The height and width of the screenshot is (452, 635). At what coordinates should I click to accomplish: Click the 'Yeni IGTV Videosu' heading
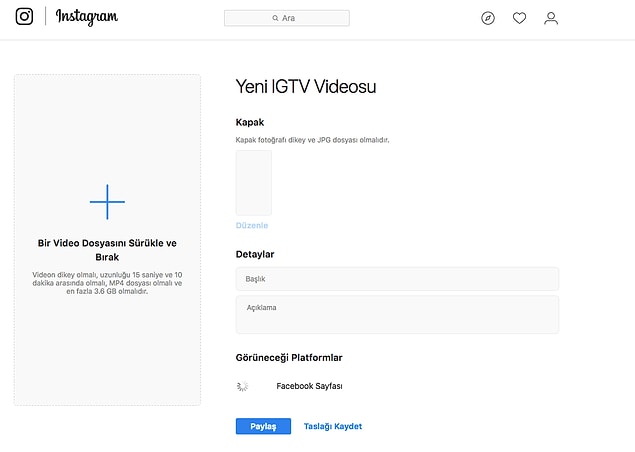point(306,86)
